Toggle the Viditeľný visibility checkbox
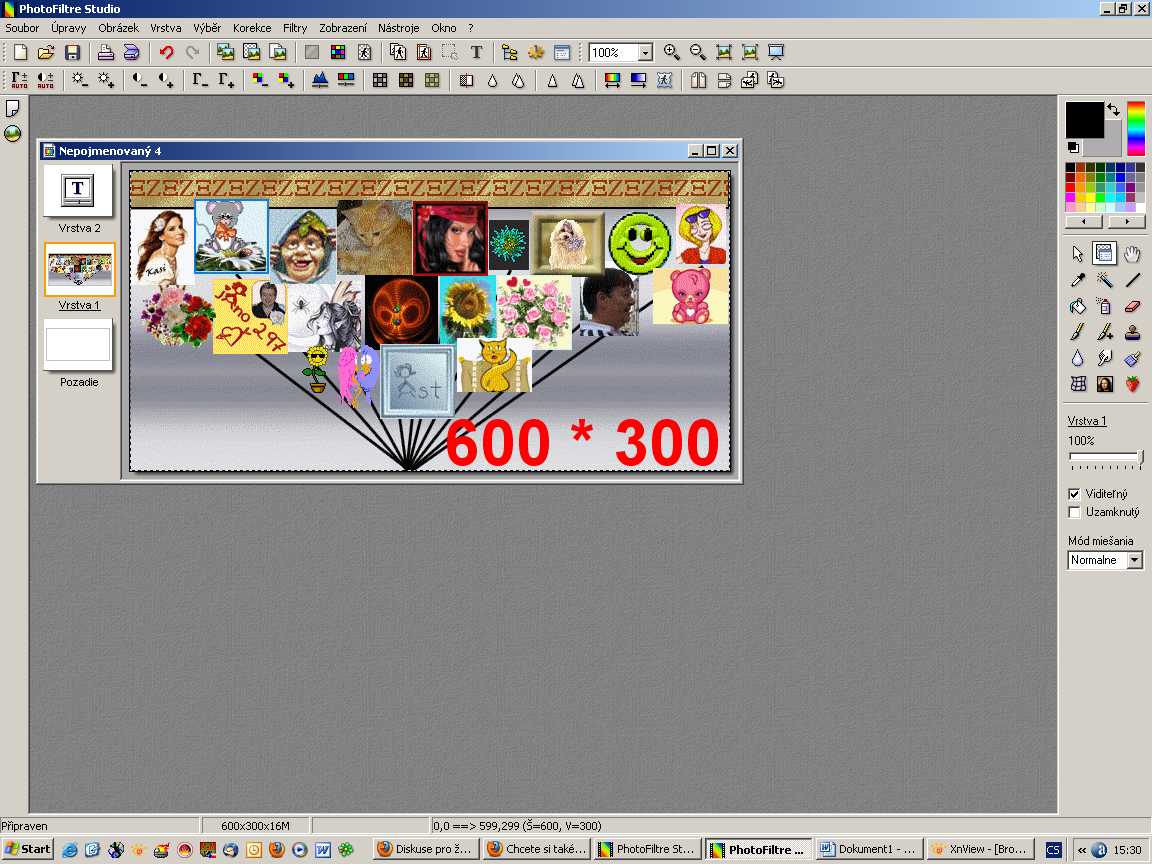This screenshot has height=864, width=1152. pyautogui.click(x=1075, y=494)
